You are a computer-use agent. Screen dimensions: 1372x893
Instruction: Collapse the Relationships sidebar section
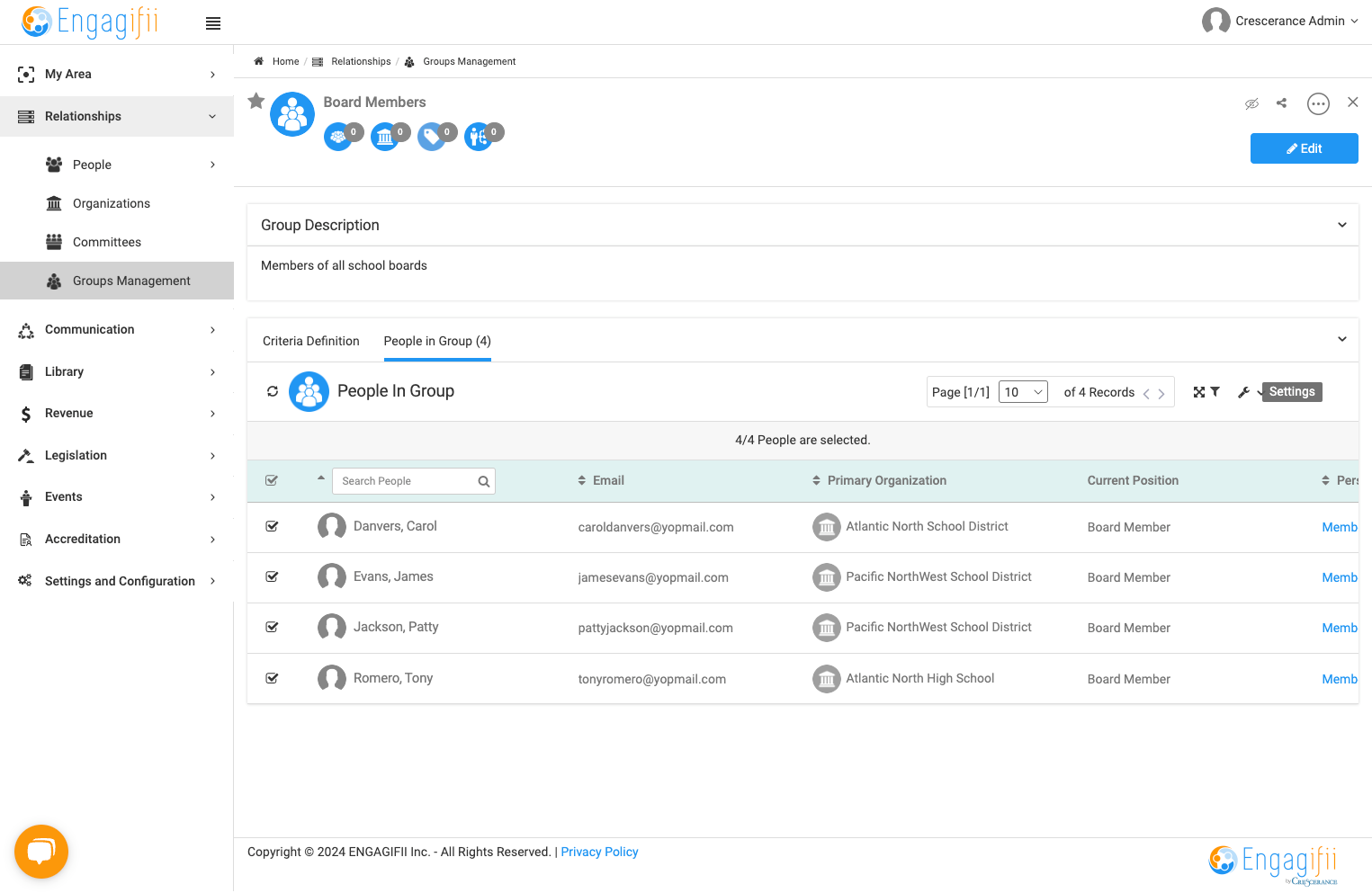click(x=117, y=116)
